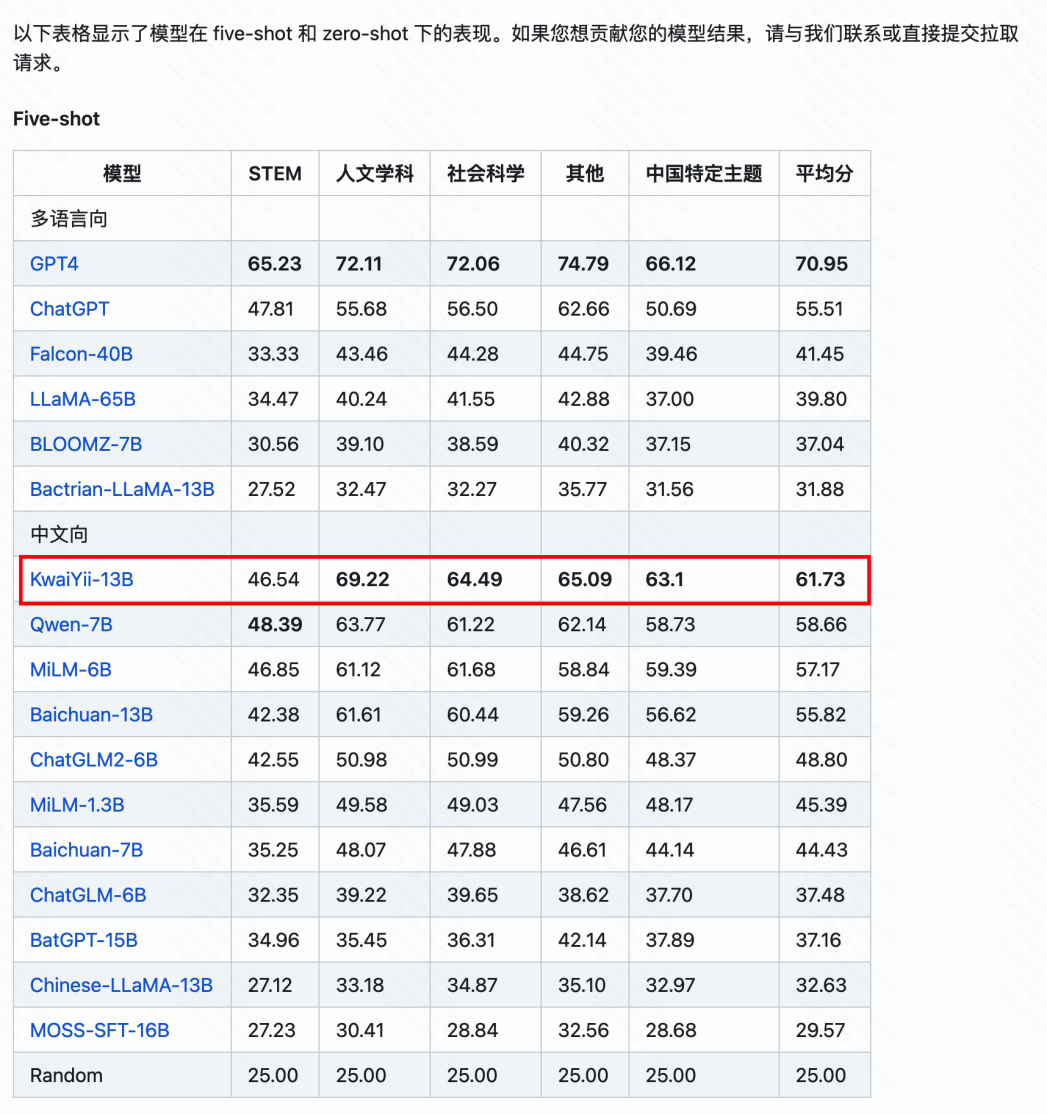1047x1115 pixels.
Task: Click the STEM column header
Action: 275,174
